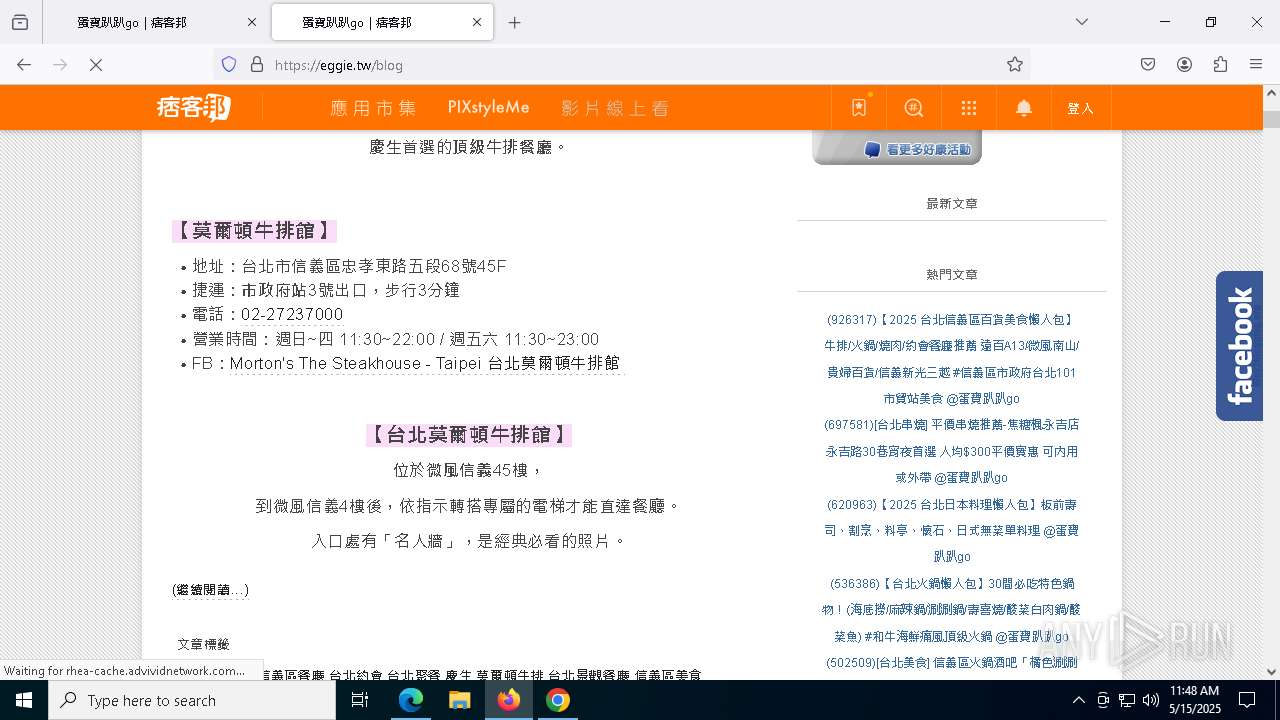
Task: Open the search icon in the PIXNET bar
Action: point(914,108)
